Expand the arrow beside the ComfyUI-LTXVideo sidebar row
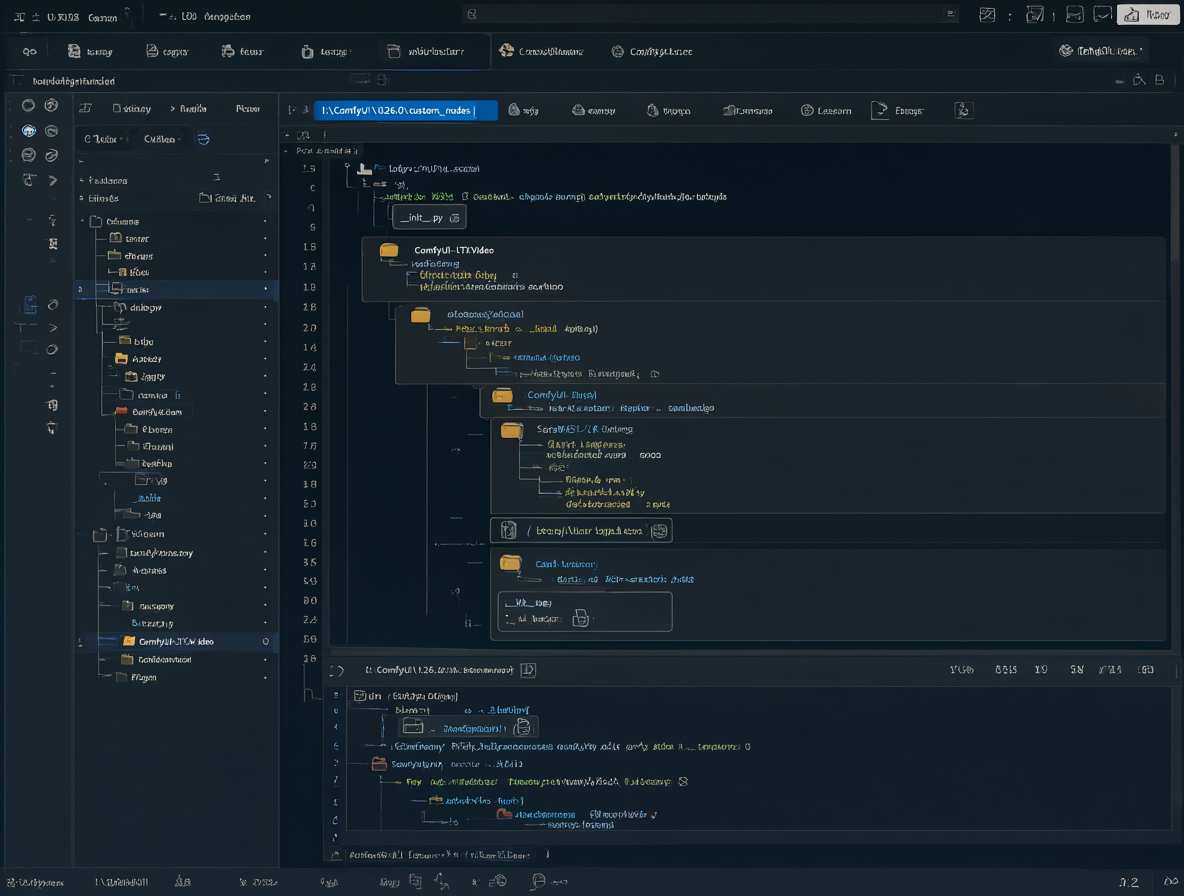This screenshot has height=896, width=1184. [x=81, y=642]
